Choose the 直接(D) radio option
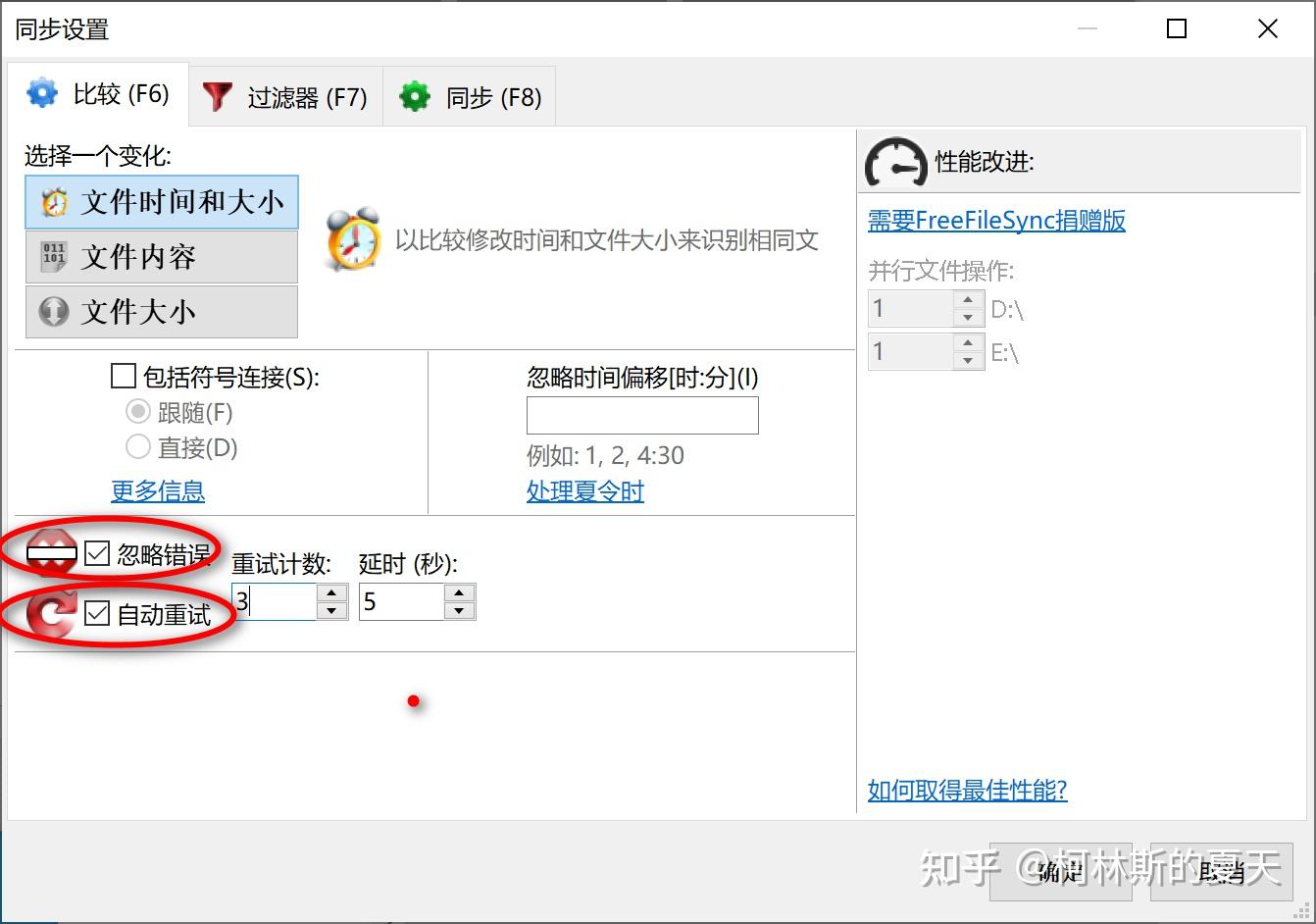This screenshot has height=924, width=1316. coord(138,447)
